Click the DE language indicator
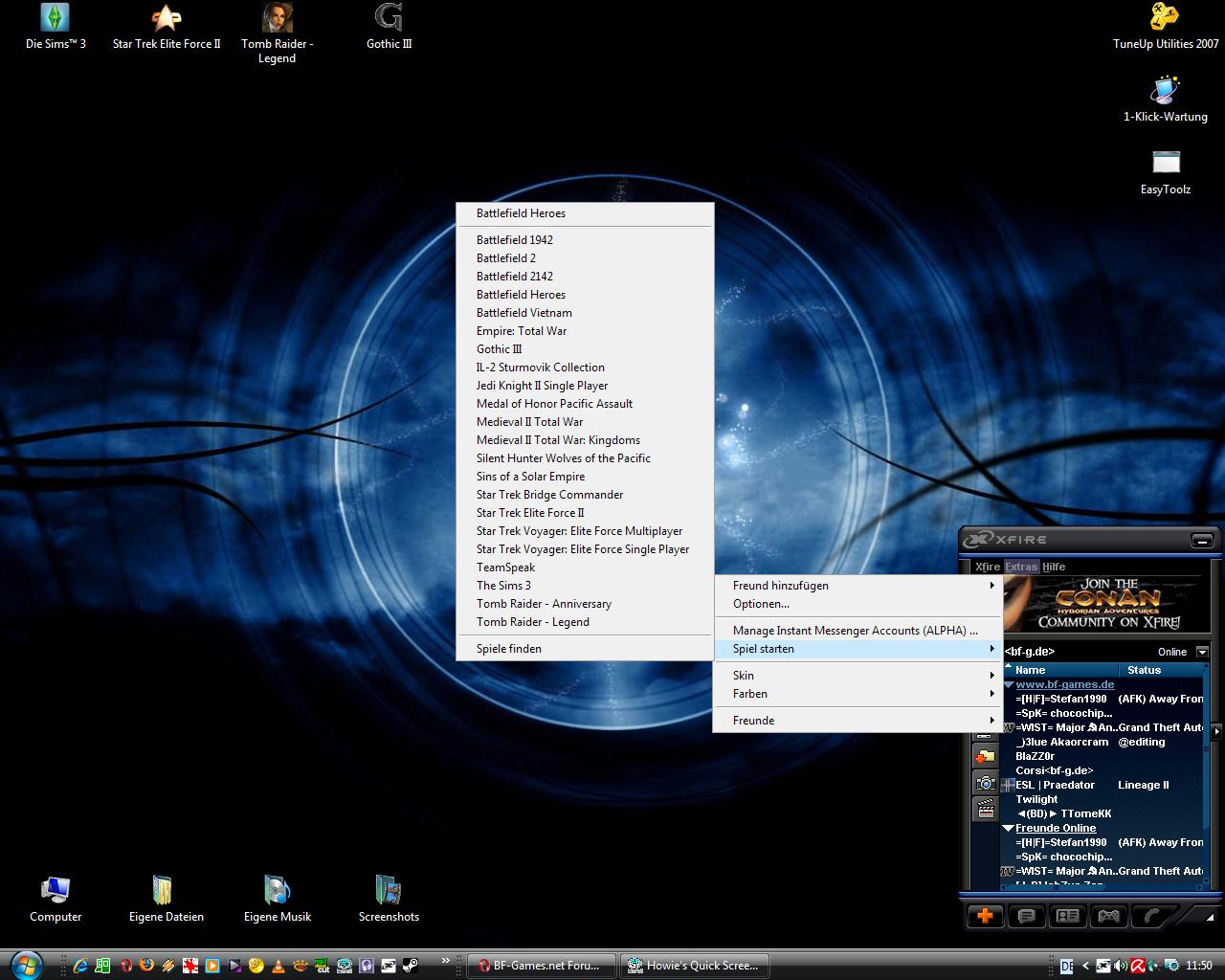1225x980 pixels. [x=1067, y=966]
